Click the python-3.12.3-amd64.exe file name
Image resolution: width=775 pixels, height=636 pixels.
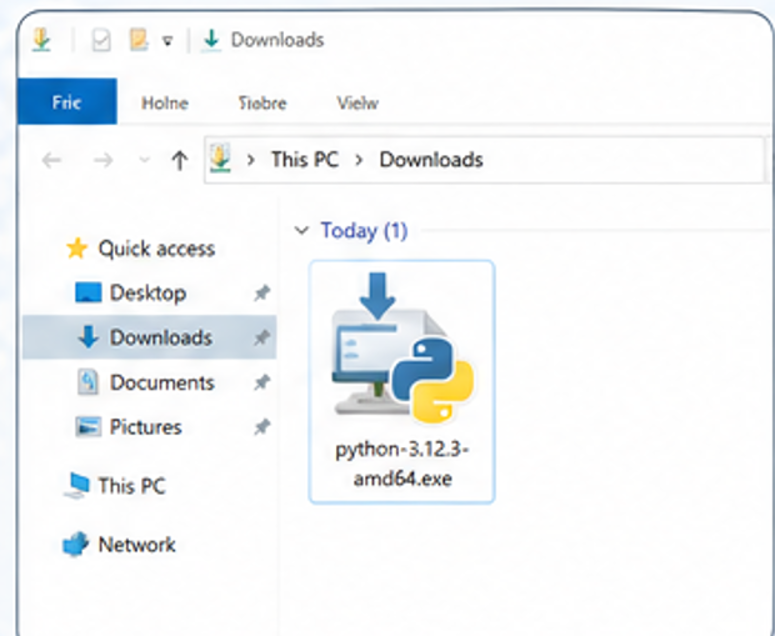pos(402,464)
